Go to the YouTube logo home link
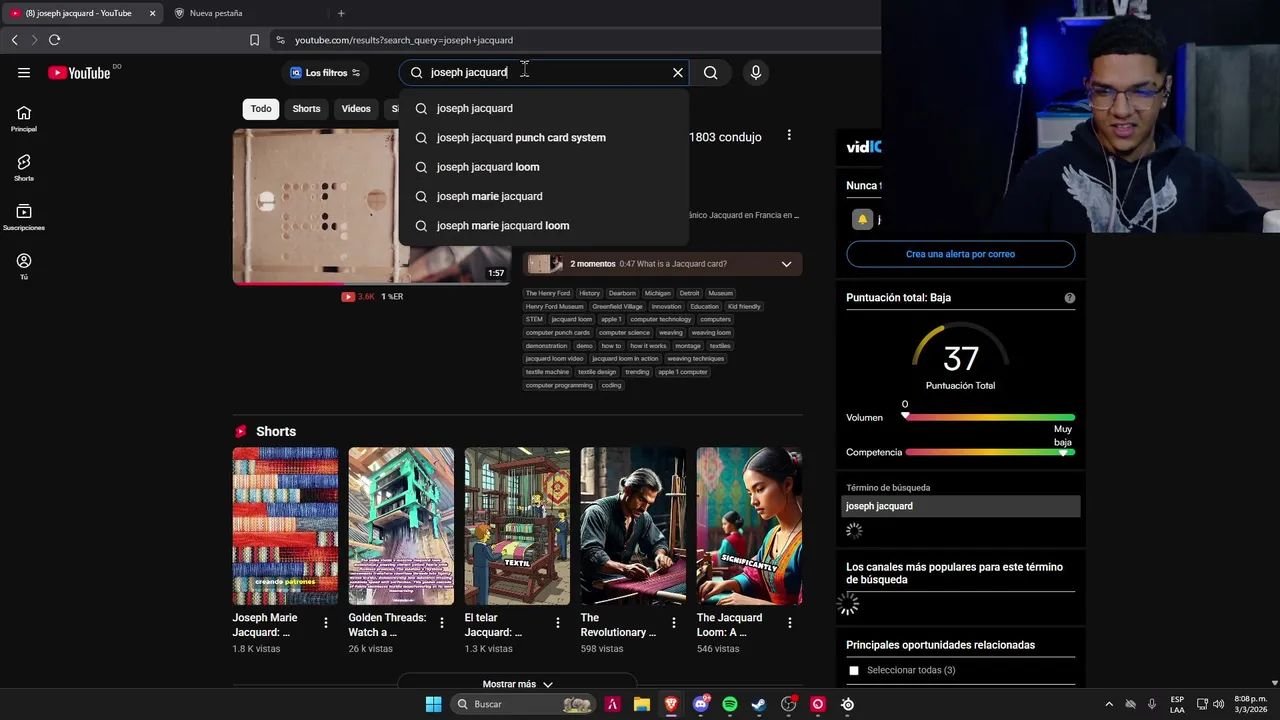The image size is (1280, 720). pos(80,72)
